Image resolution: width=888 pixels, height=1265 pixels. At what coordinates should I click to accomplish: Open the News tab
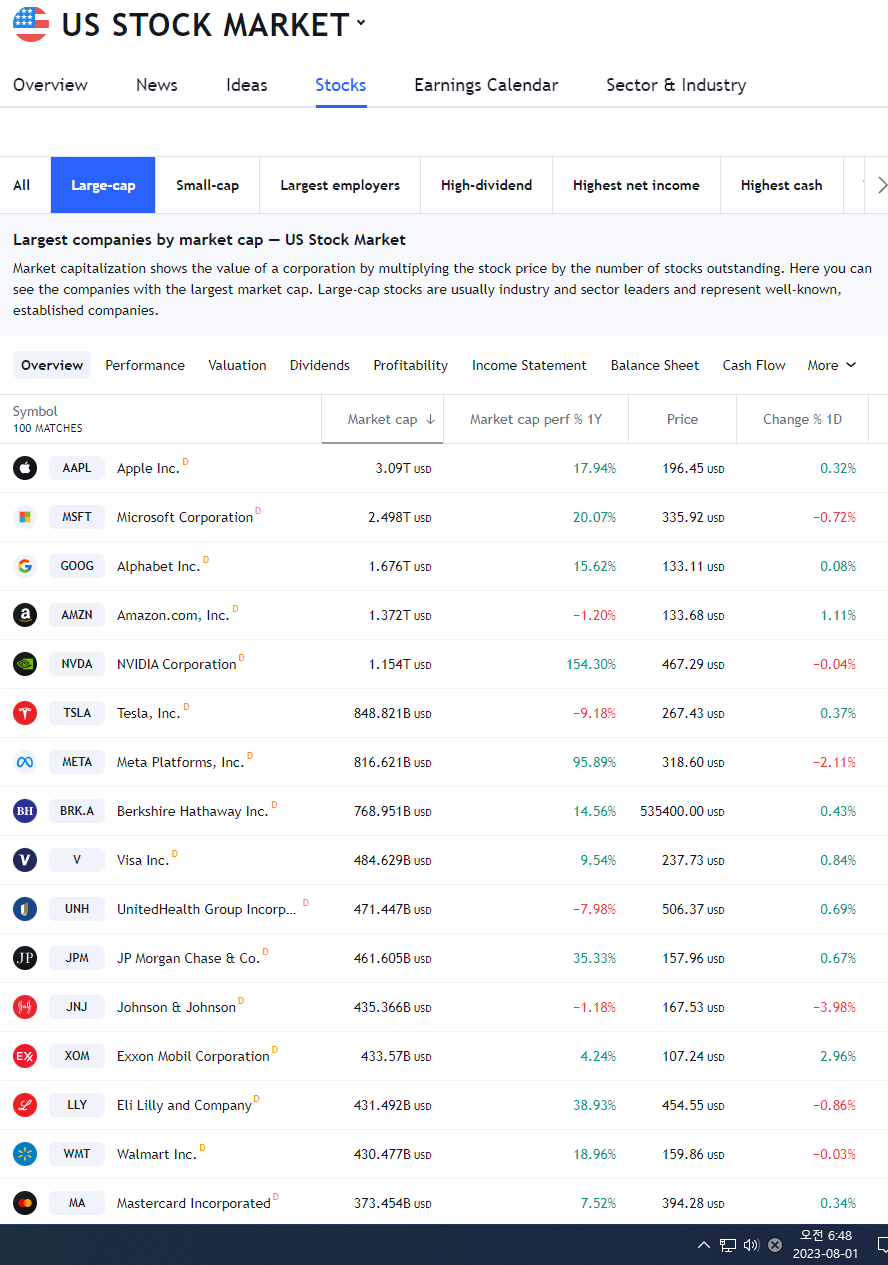[x=157, y=85]
